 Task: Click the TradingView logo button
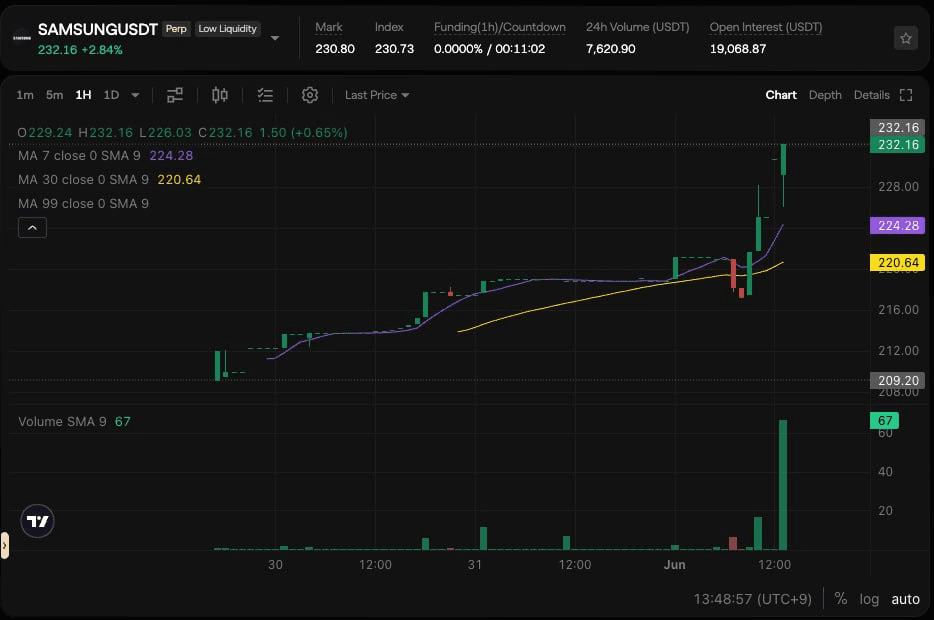tap(38, 521)
